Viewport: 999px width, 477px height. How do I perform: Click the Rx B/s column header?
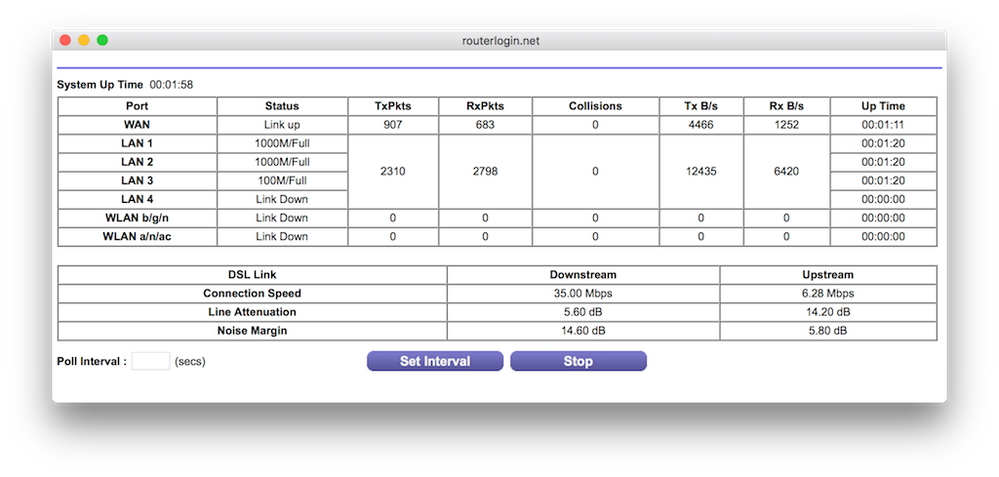tap(787, 106)
